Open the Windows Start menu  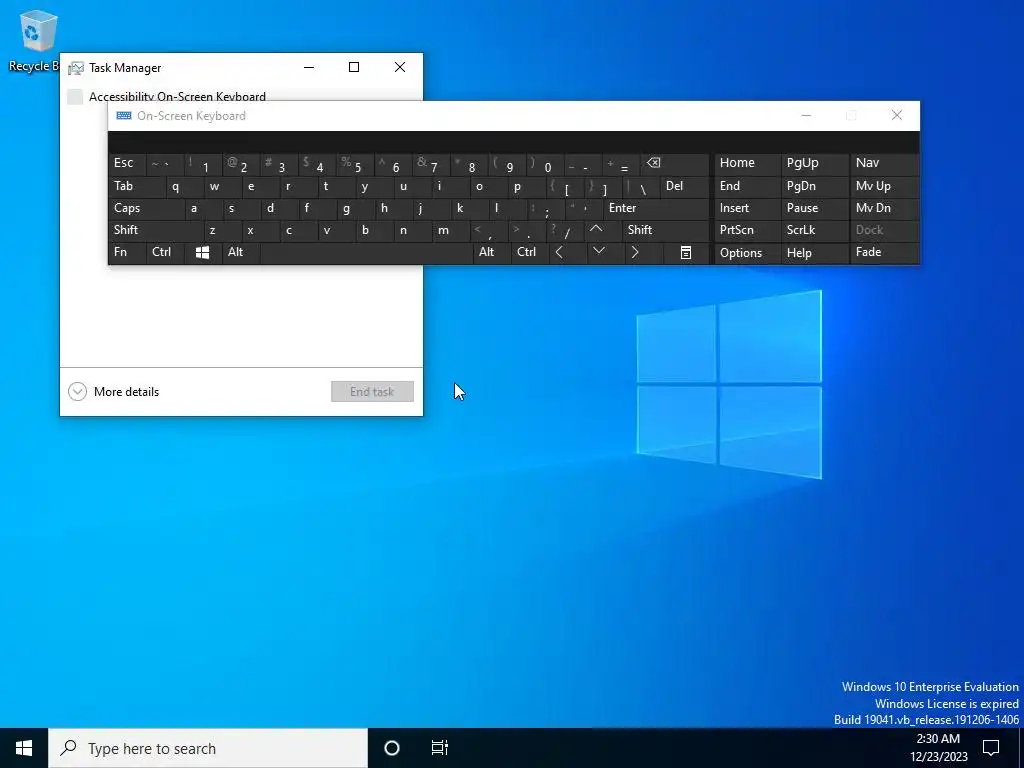24,748
